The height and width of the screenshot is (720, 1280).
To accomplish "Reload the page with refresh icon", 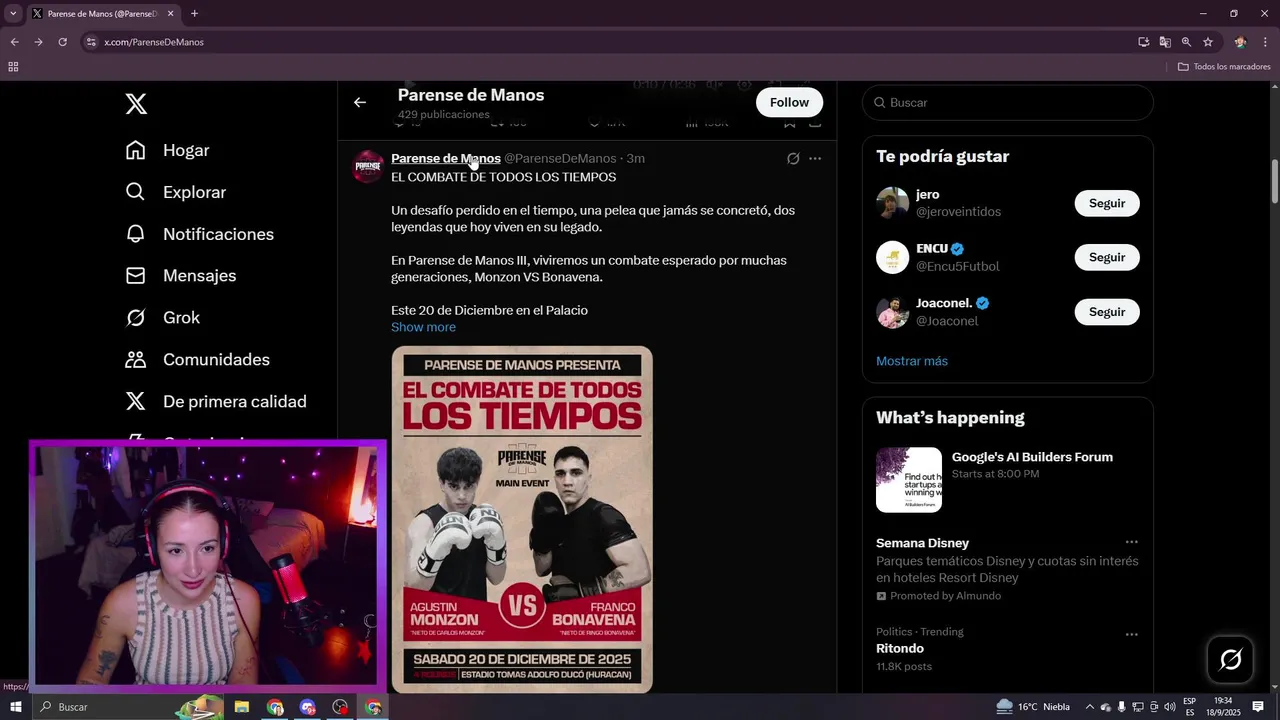I will click(62, 42).
